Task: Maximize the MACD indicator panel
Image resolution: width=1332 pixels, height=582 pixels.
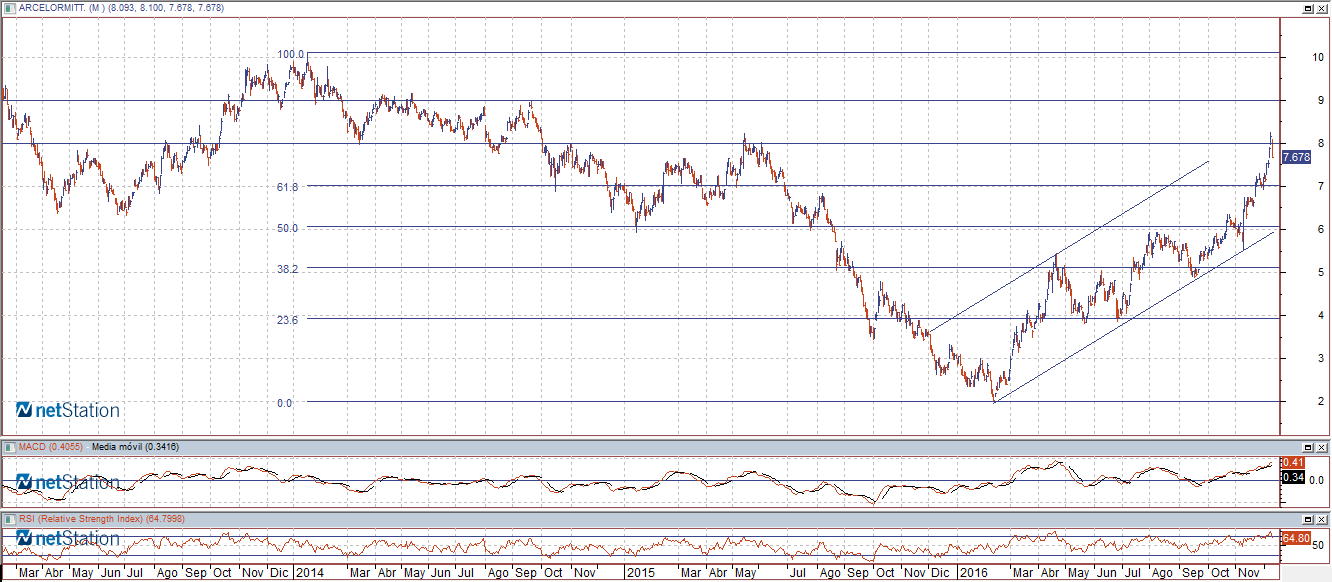Action: point(1307,447)
